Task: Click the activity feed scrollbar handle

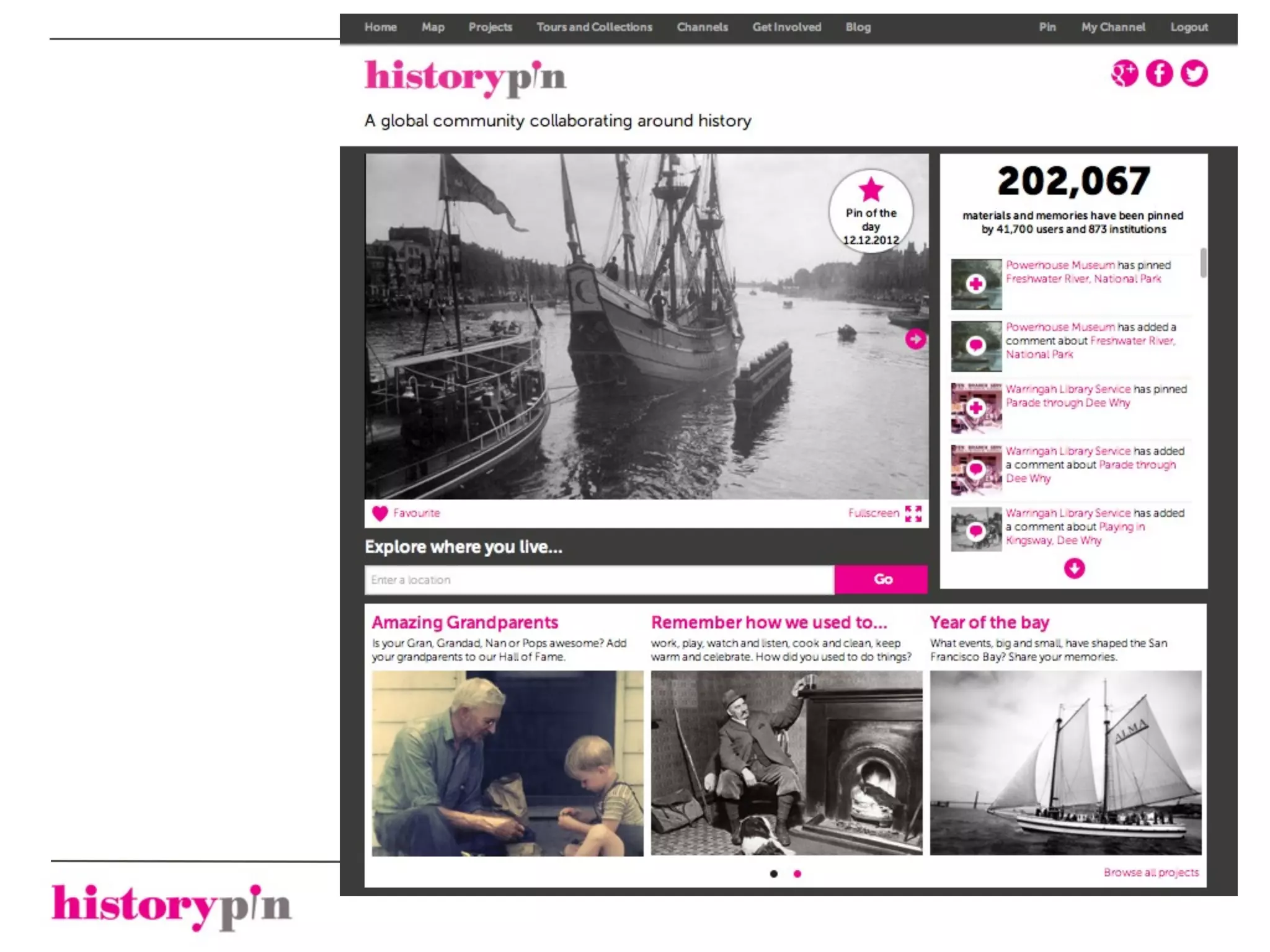Action: [1204, 263]
